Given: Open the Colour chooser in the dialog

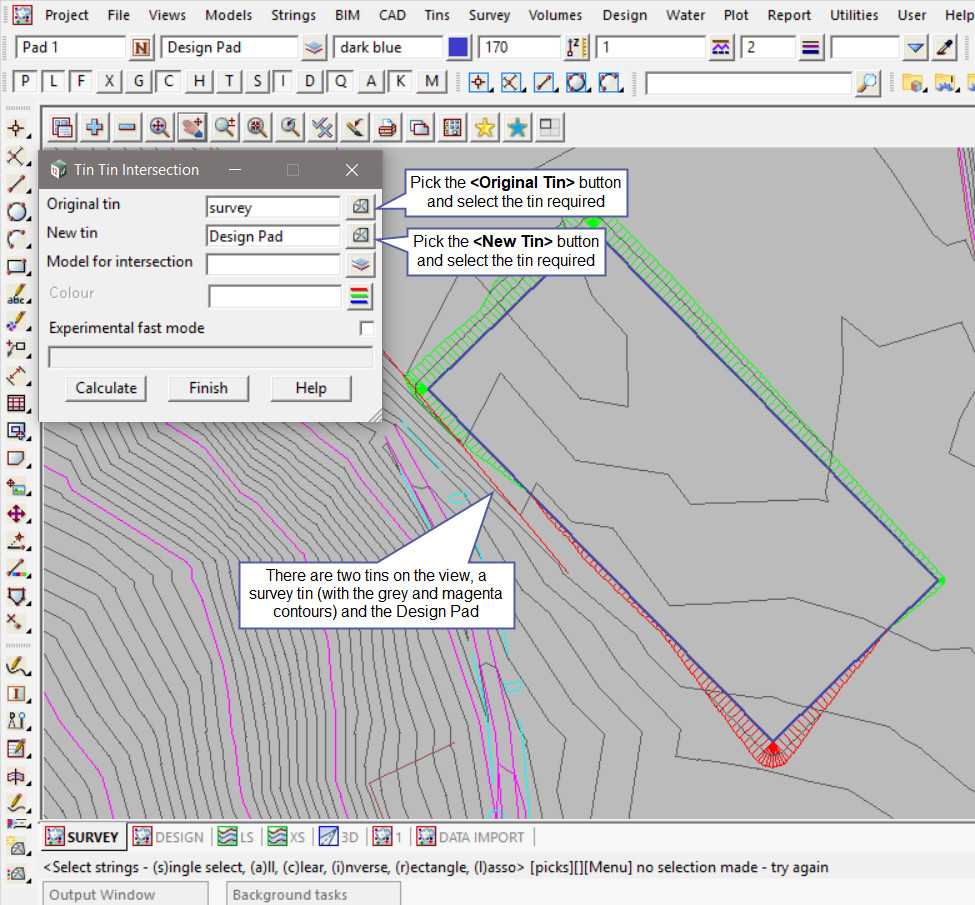Looking at the screenshot, I should tap(360, 296).
